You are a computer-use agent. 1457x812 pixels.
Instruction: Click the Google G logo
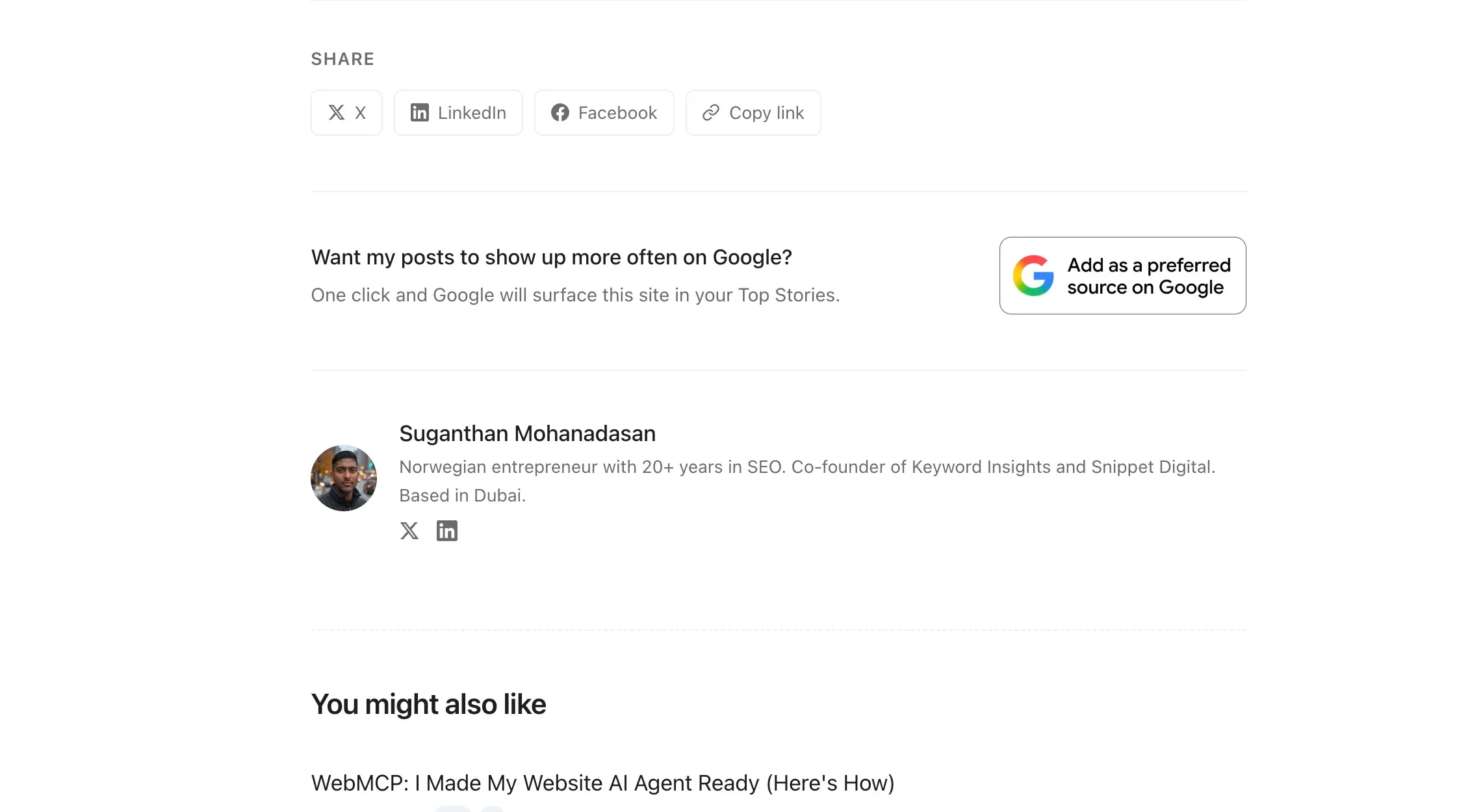pyautogui.click(x=1033, y=275)
